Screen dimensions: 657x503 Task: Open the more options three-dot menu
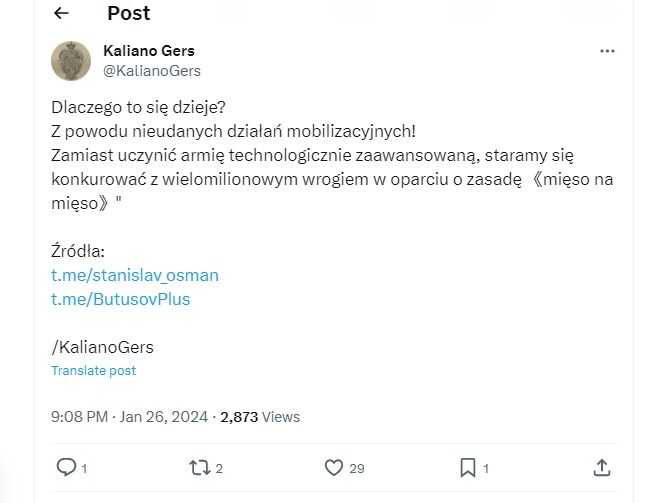[x=607, y=51]
